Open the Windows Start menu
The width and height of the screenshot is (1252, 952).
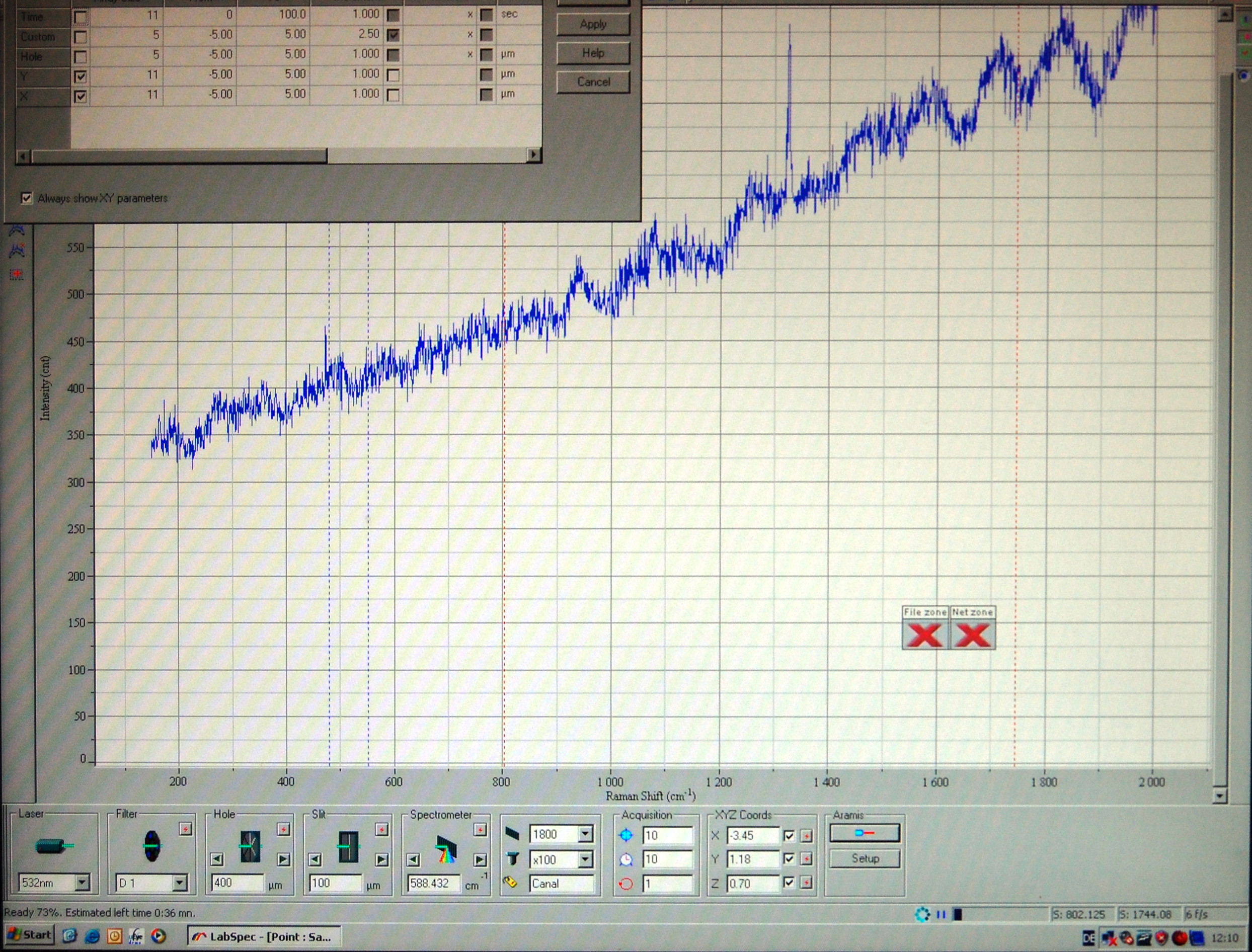[x=30, y=935]
